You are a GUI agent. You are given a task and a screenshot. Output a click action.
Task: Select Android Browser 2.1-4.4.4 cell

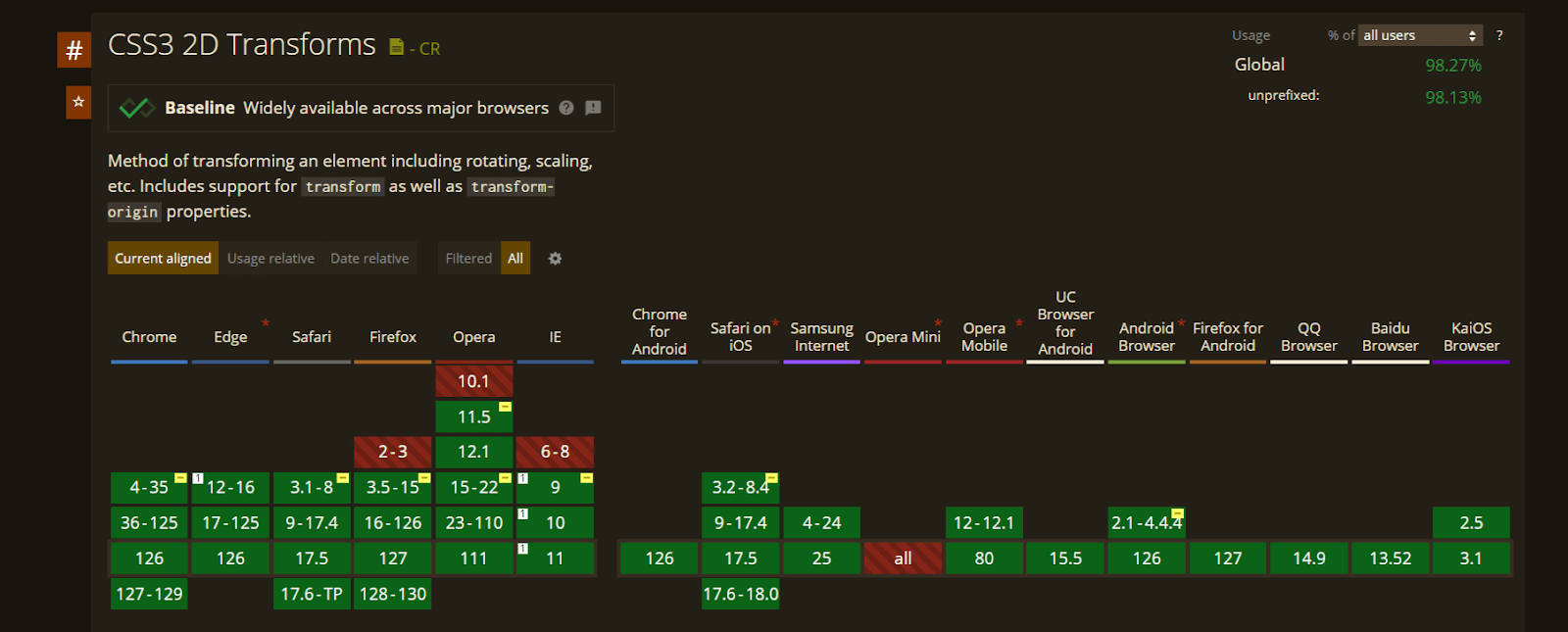click(1147, 522)
